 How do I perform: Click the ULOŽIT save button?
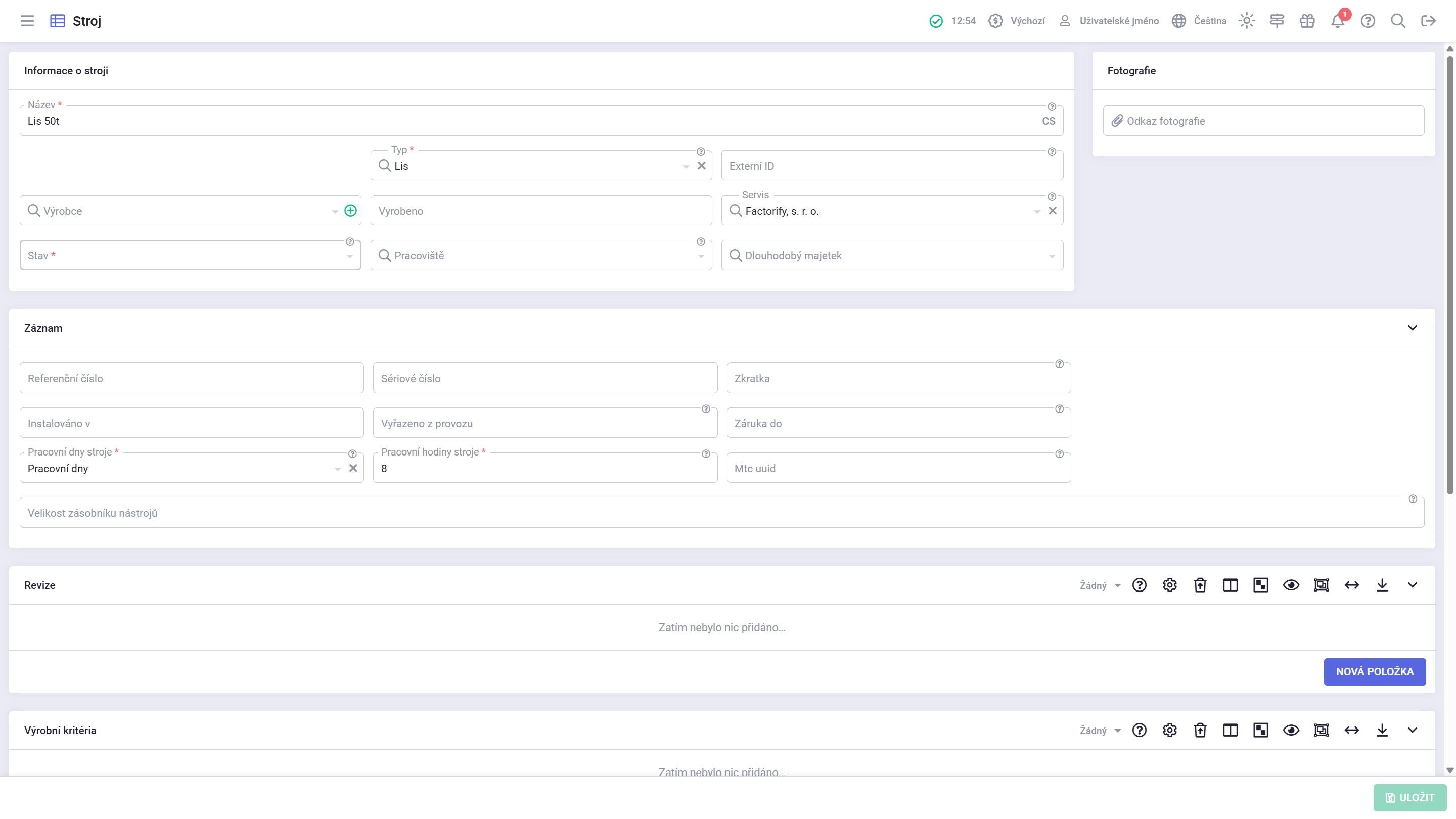(x=1409, y=798)
